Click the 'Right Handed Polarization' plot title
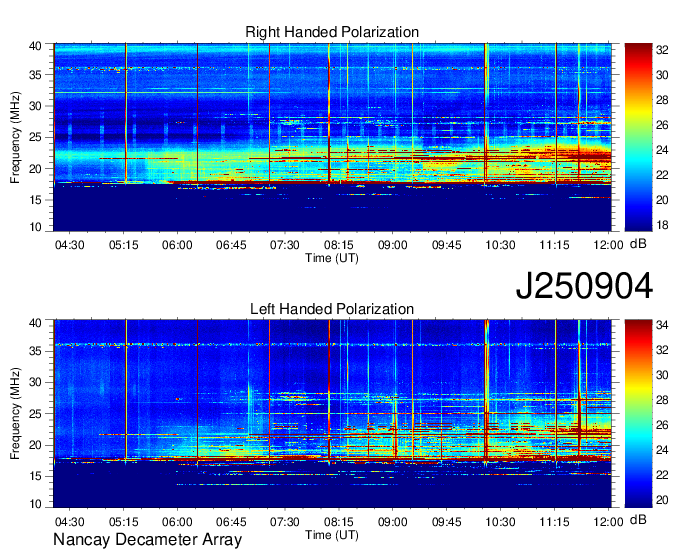 (332, 32)
